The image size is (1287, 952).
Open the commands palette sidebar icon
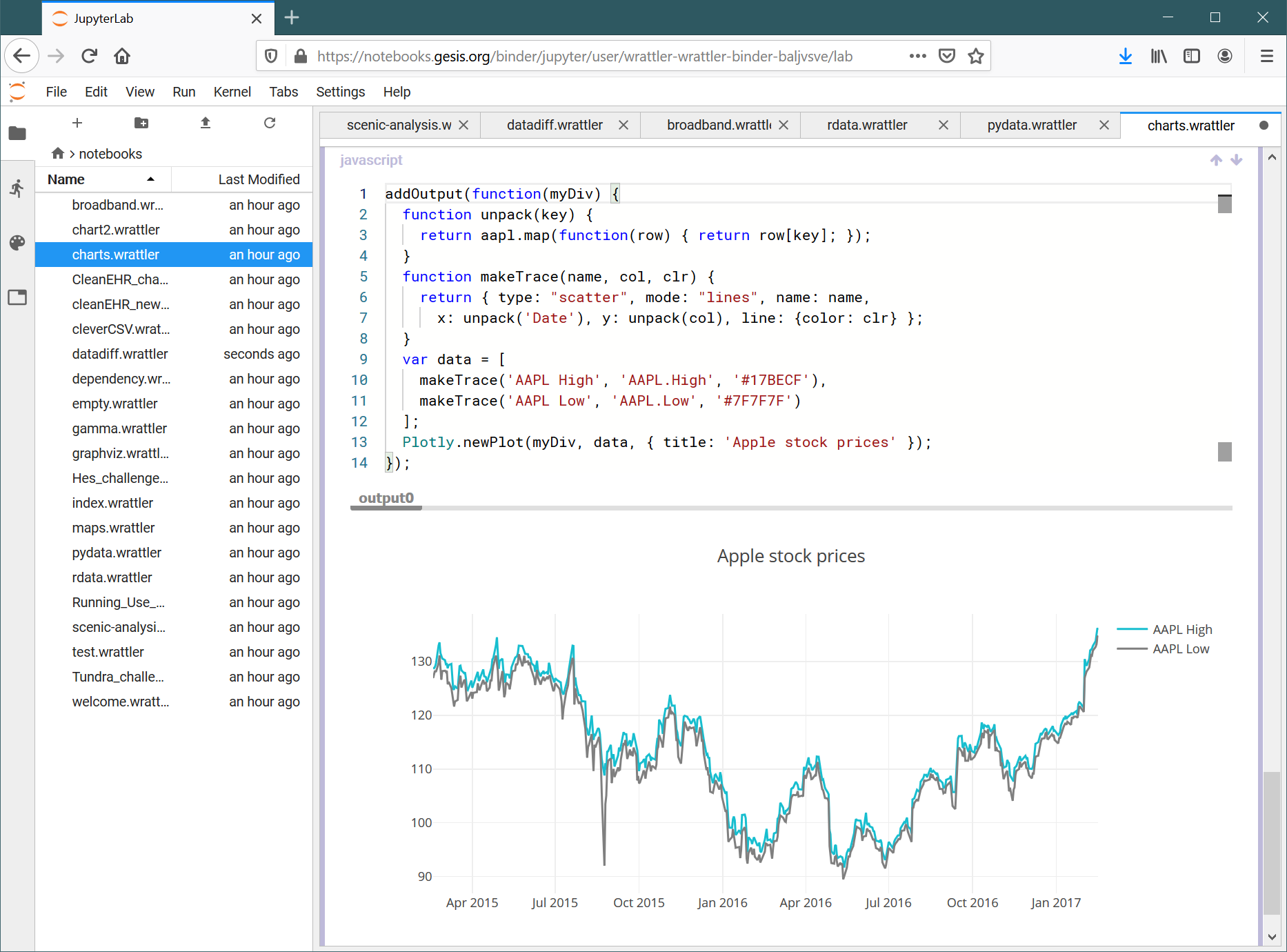point(17,242)
